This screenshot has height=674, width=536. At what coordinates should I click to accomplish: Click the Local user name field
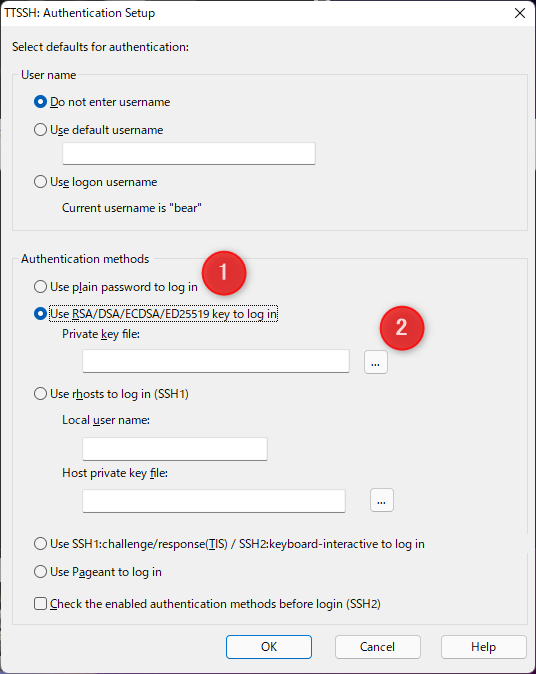(x=175, y=449)
